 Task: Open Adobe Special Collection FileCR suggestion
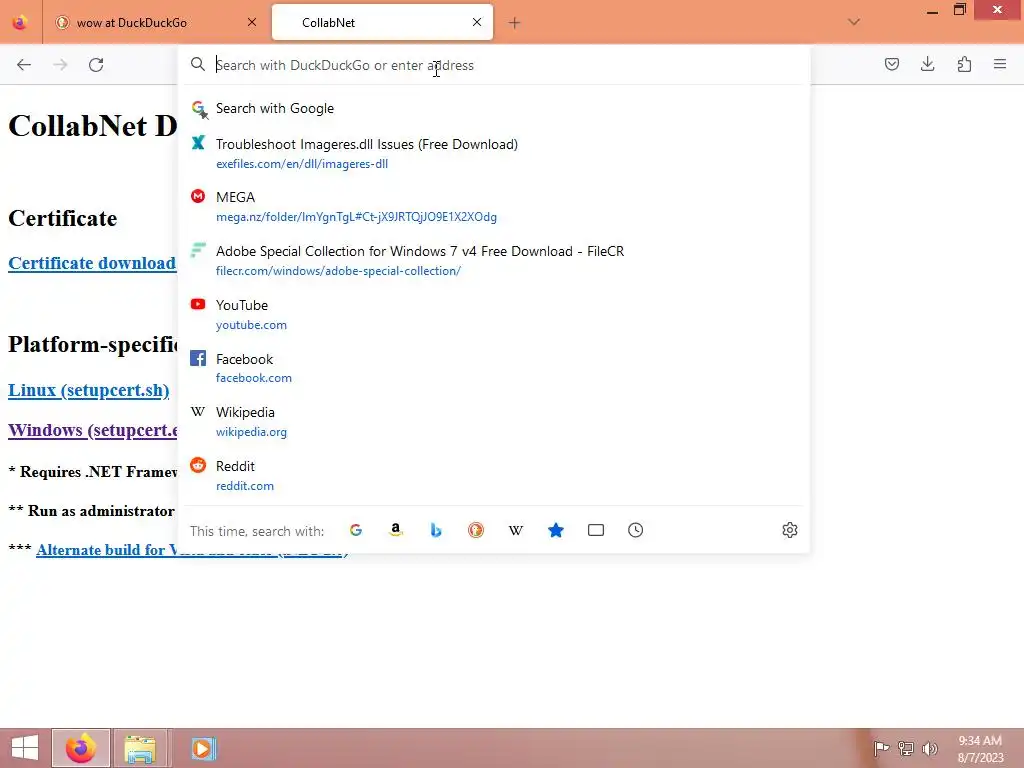[494, 261]
